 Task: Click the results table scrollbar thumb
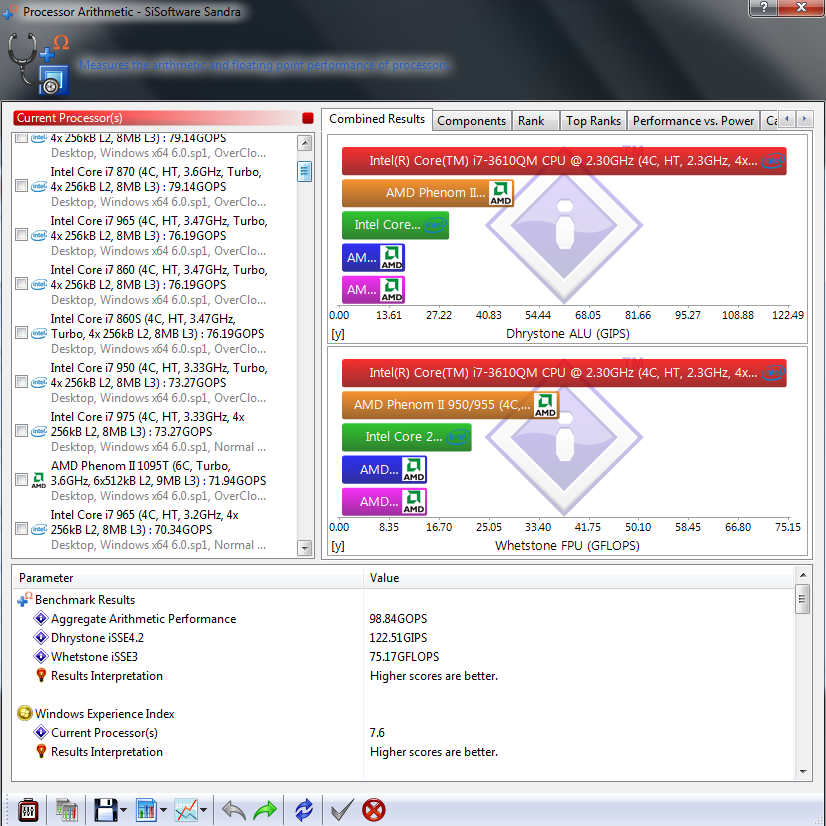click(803, 599)
